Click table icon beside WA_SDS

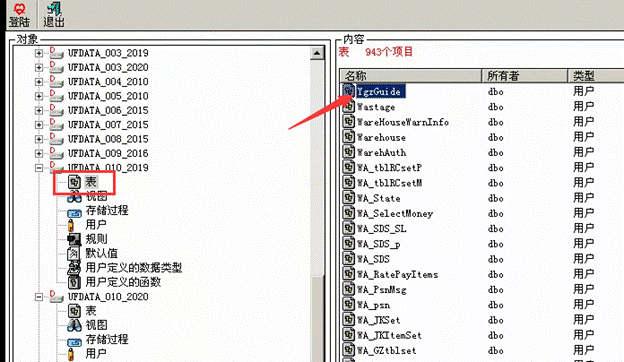pos(349,259)
